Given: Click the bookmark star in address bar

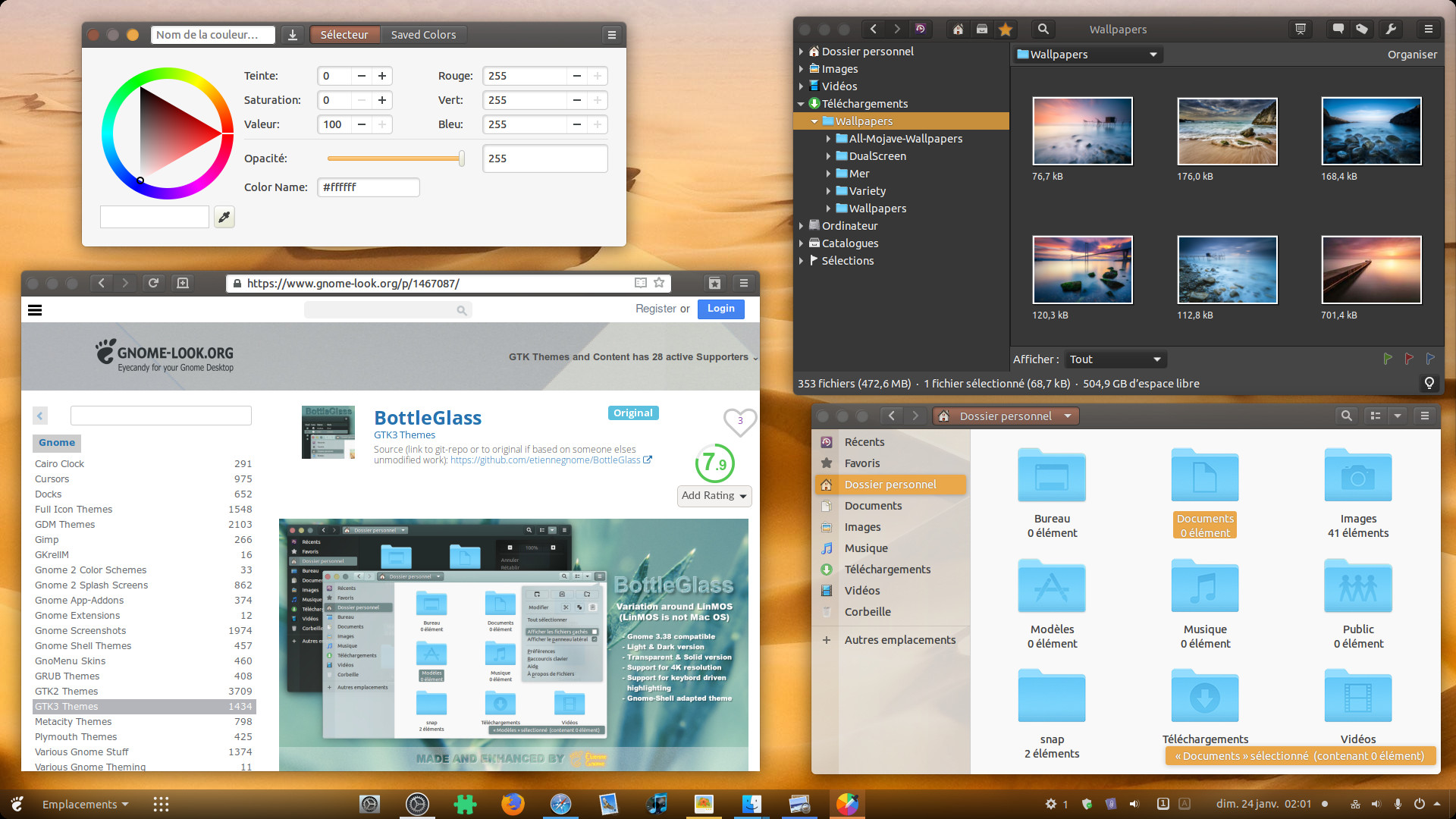Looking at the screenshot, I should [659, 283].
